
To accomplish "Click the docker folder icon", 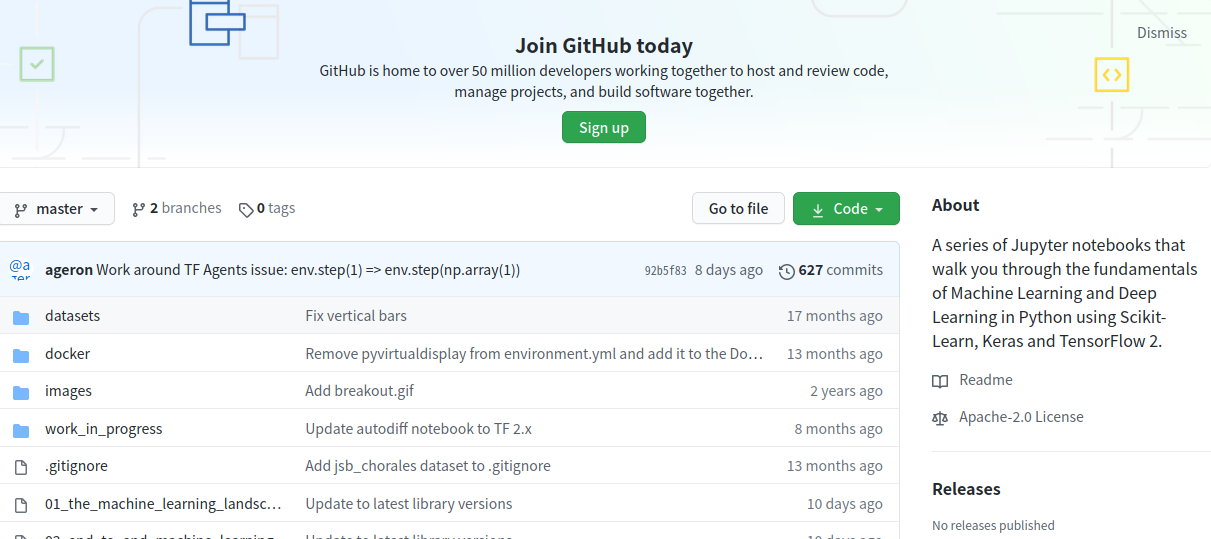I will point(21,355).
